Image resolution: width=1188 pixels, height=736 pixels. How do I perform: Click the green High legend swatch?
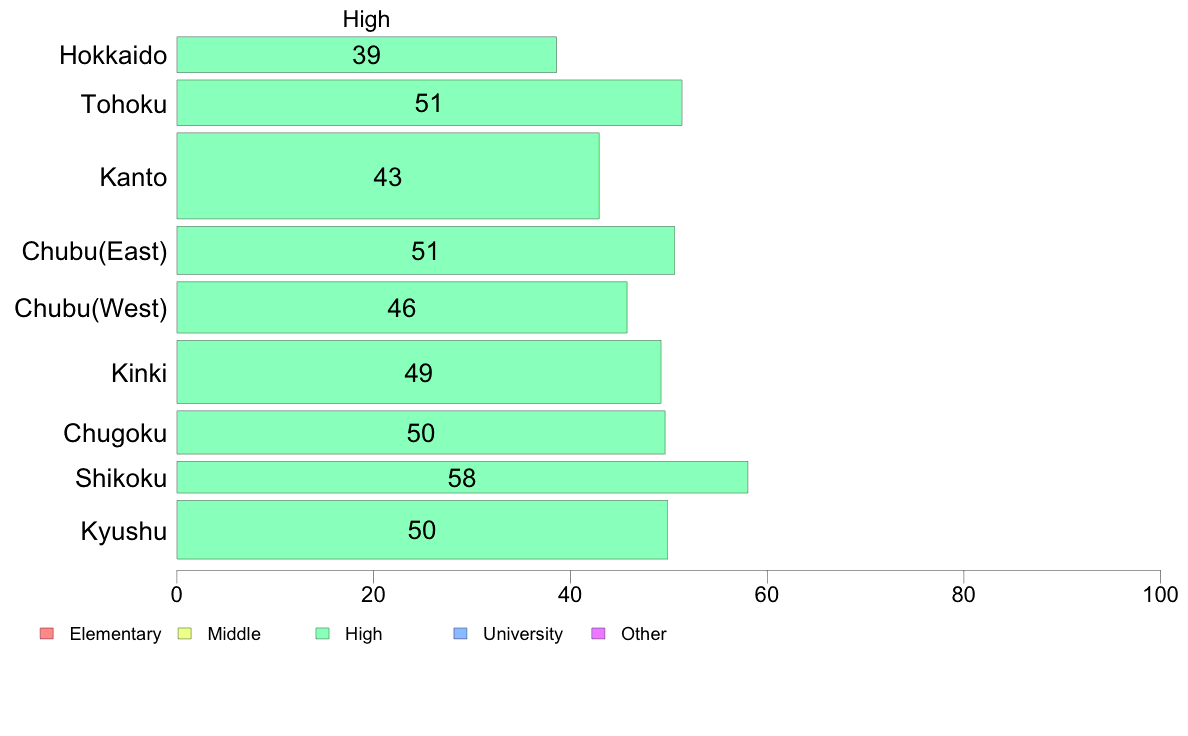[323, 634]
